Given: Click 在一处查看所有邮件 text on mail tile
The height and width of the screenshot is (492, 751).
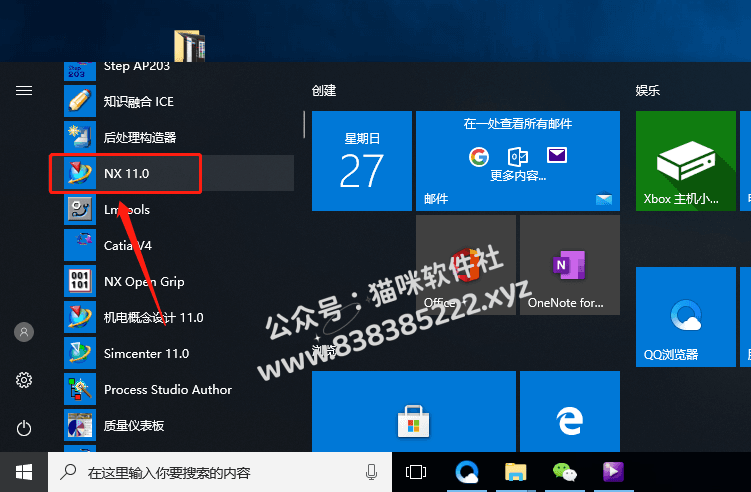Looking at the screenshot, I should [518, 124].
